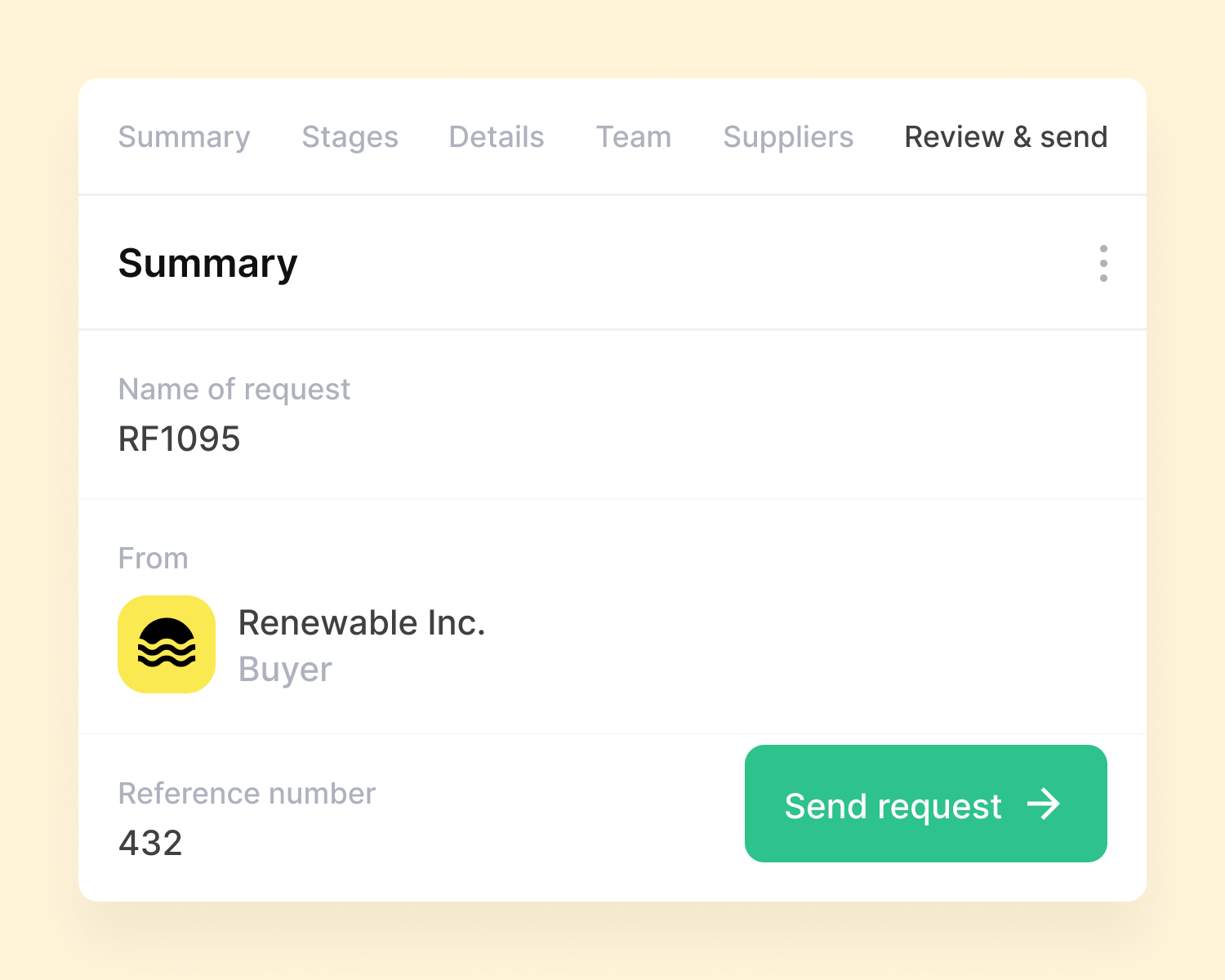This screenshot has width=1225, height=980.
Task: Click the yellow Renewable Inc. logo
Action: (x=167, y=644)
